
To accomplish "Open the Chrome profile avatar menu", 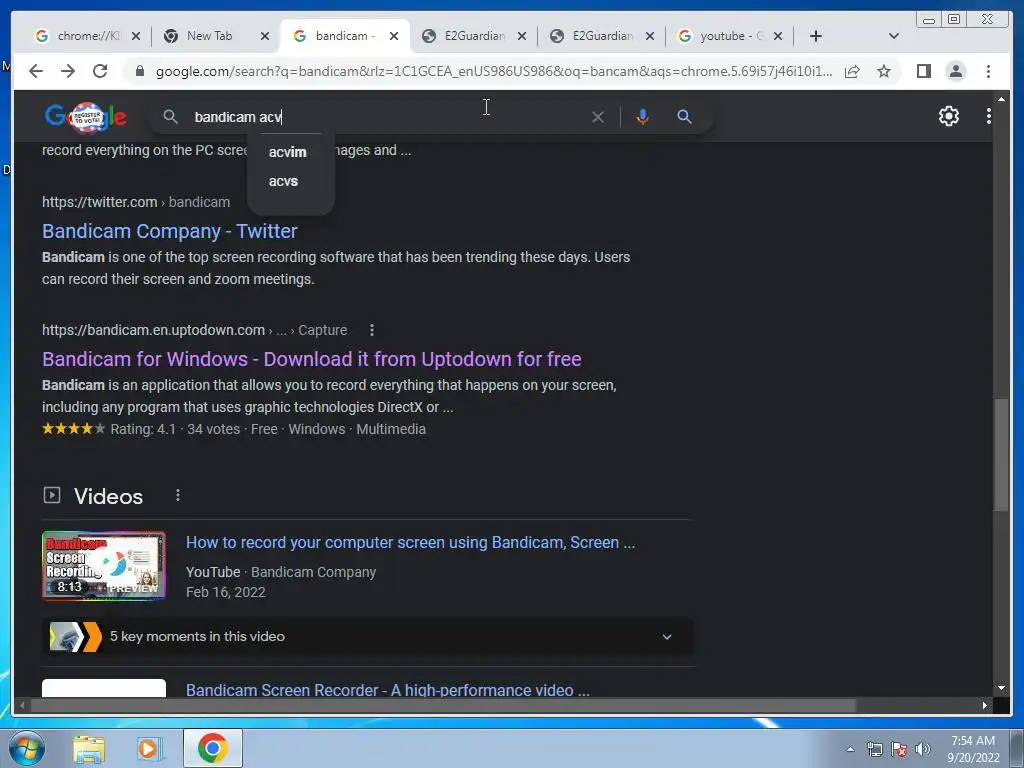I will tap(955, 71).
